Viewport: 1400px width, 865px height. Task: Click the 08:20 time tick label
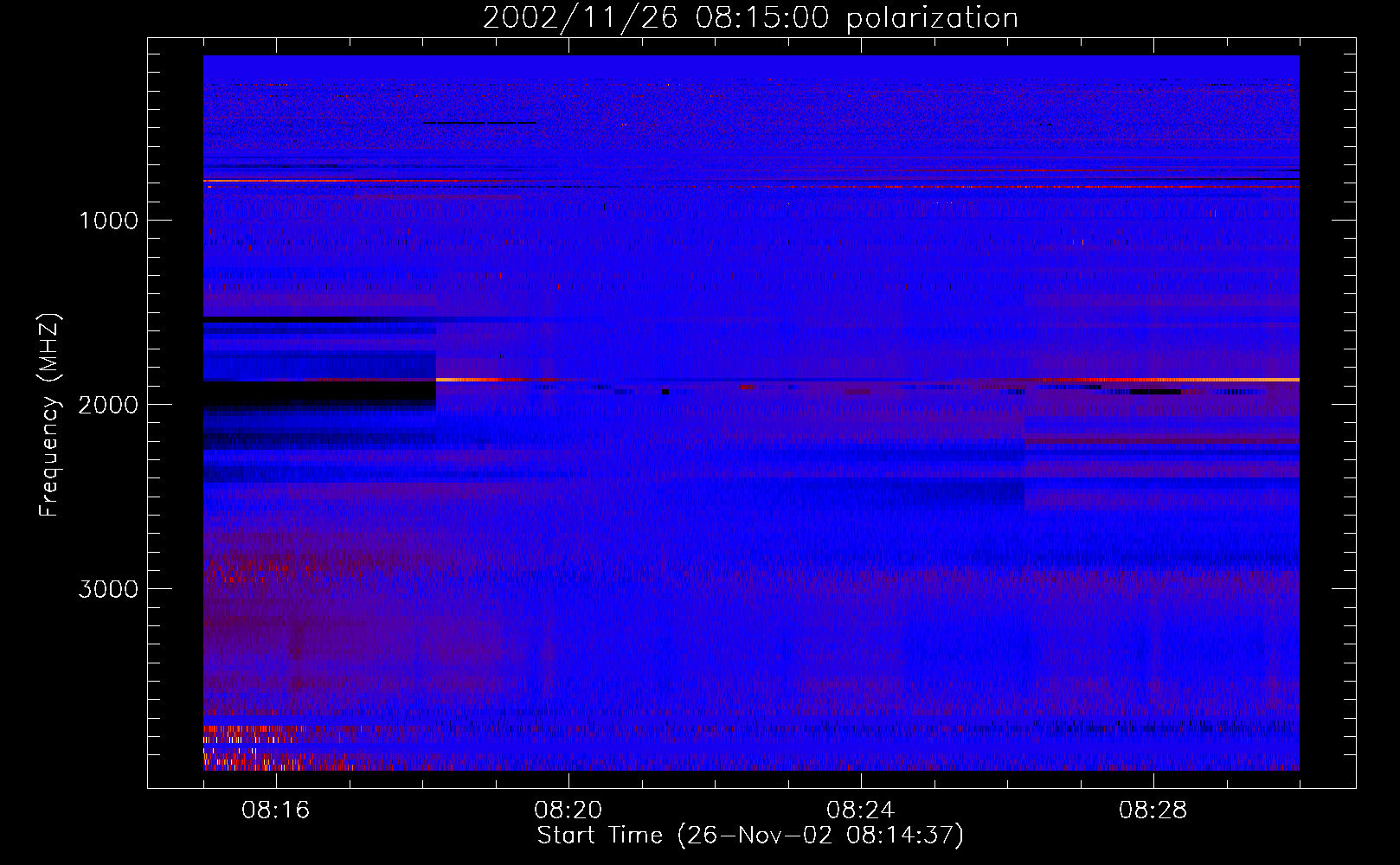568,811
